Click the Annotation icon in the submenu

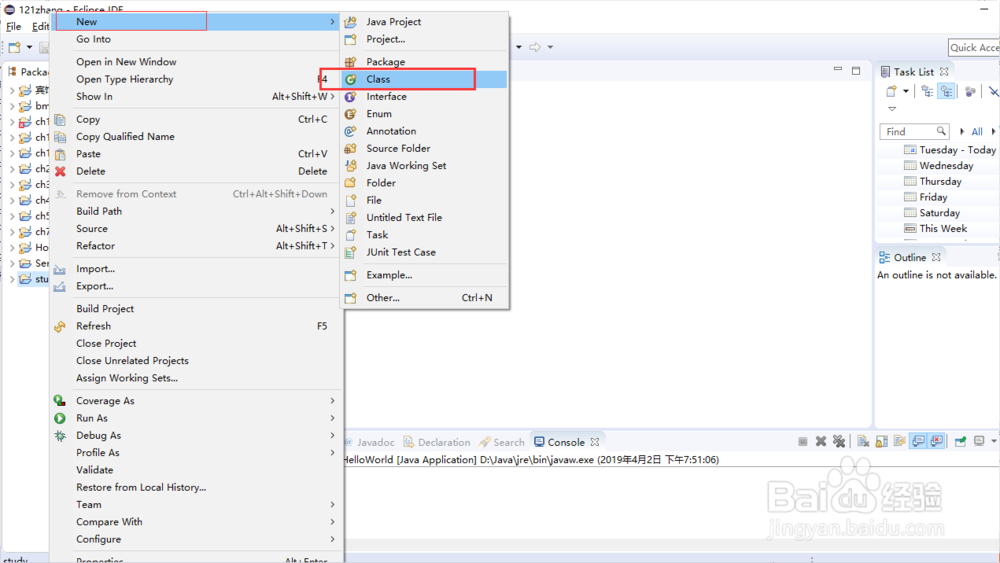(350, 131)
